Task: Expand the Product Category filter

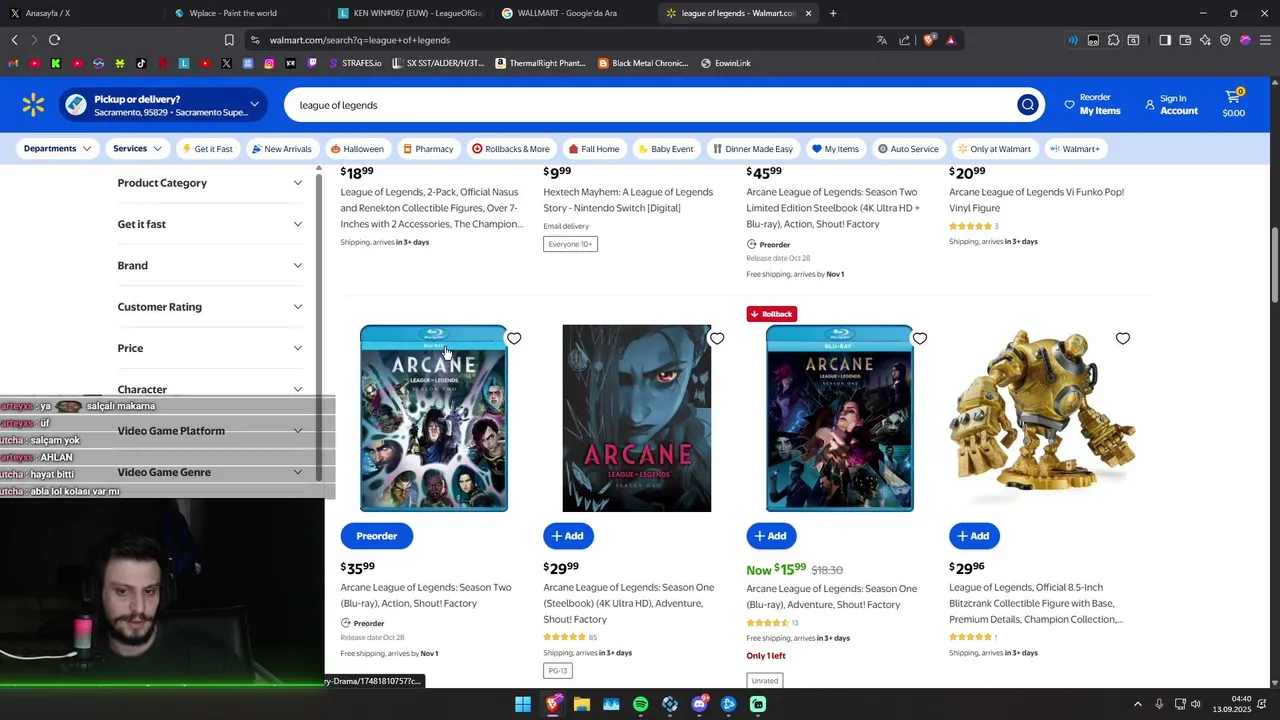Action: pos(210,183)
